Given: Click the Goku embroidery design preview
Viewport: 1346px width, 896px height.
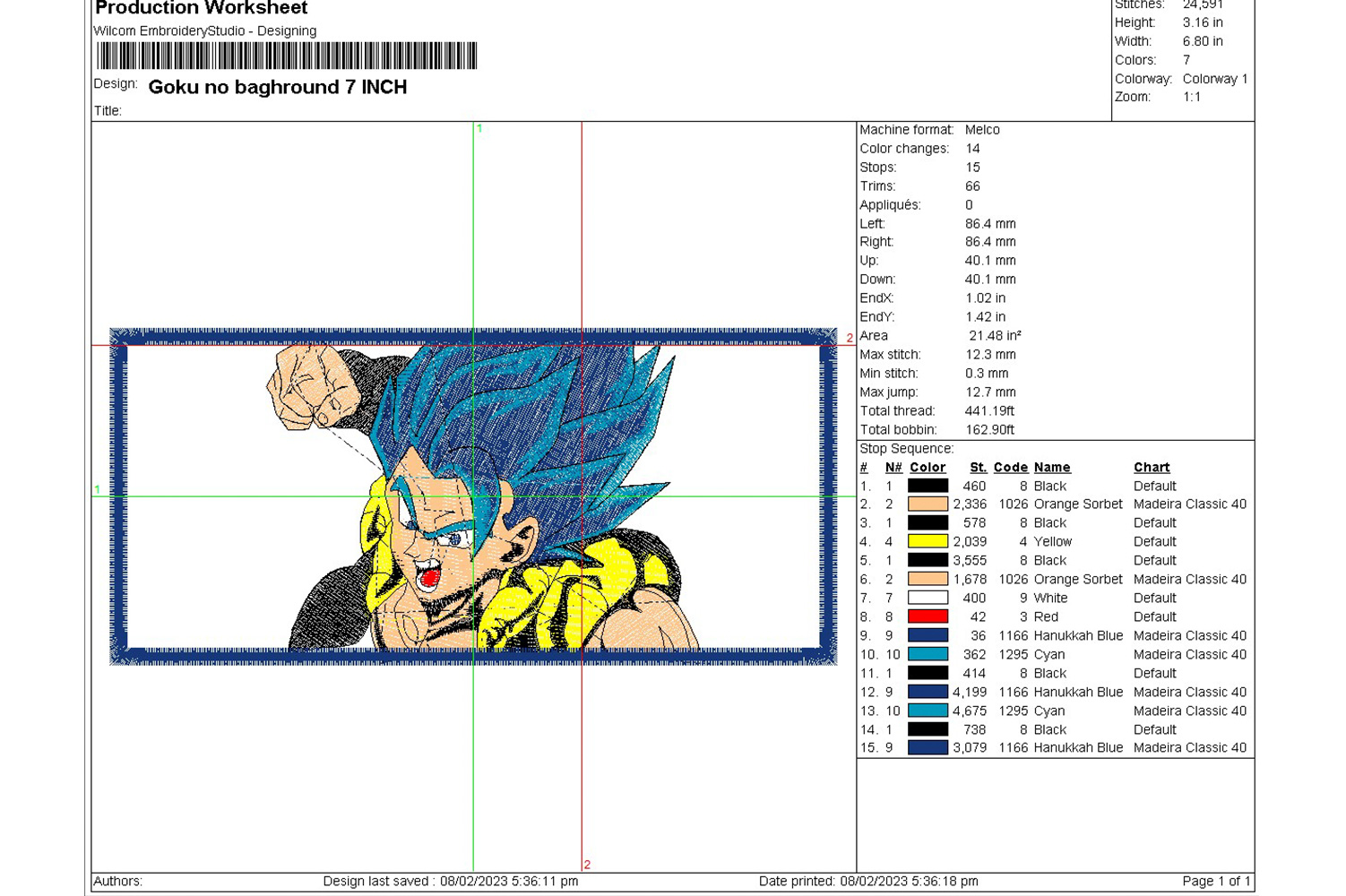Looking at the screenshot, I should (473, 496).
